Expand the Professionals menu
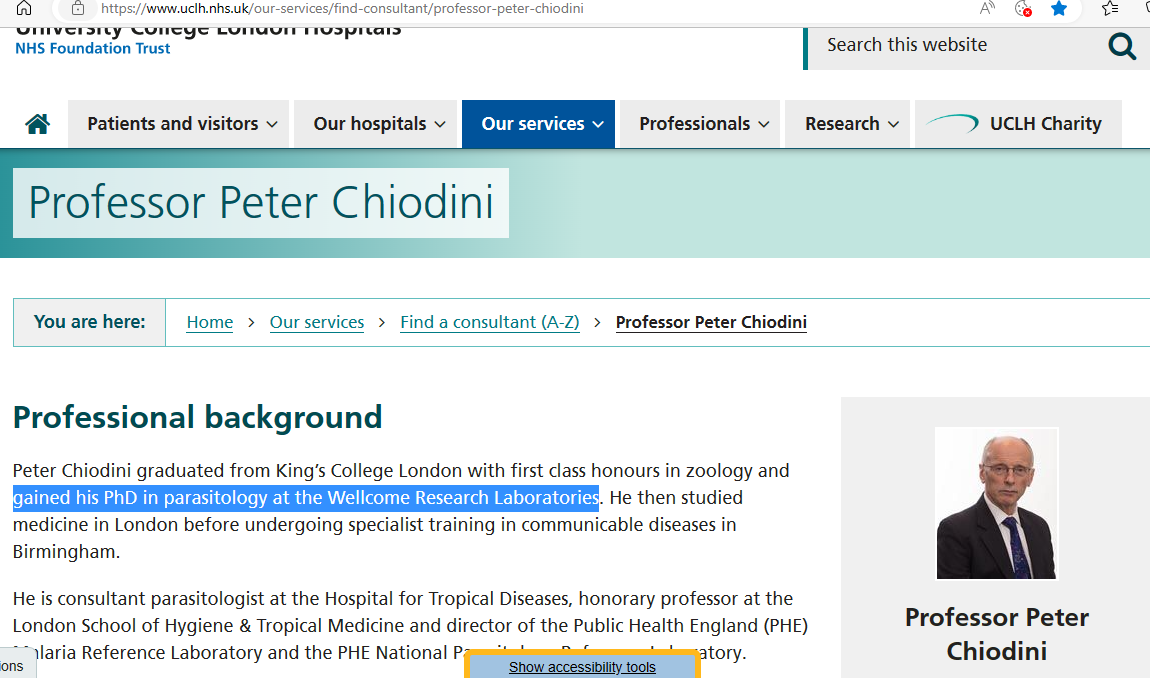The image size is (1150, 678). click(x=700, y=124)
